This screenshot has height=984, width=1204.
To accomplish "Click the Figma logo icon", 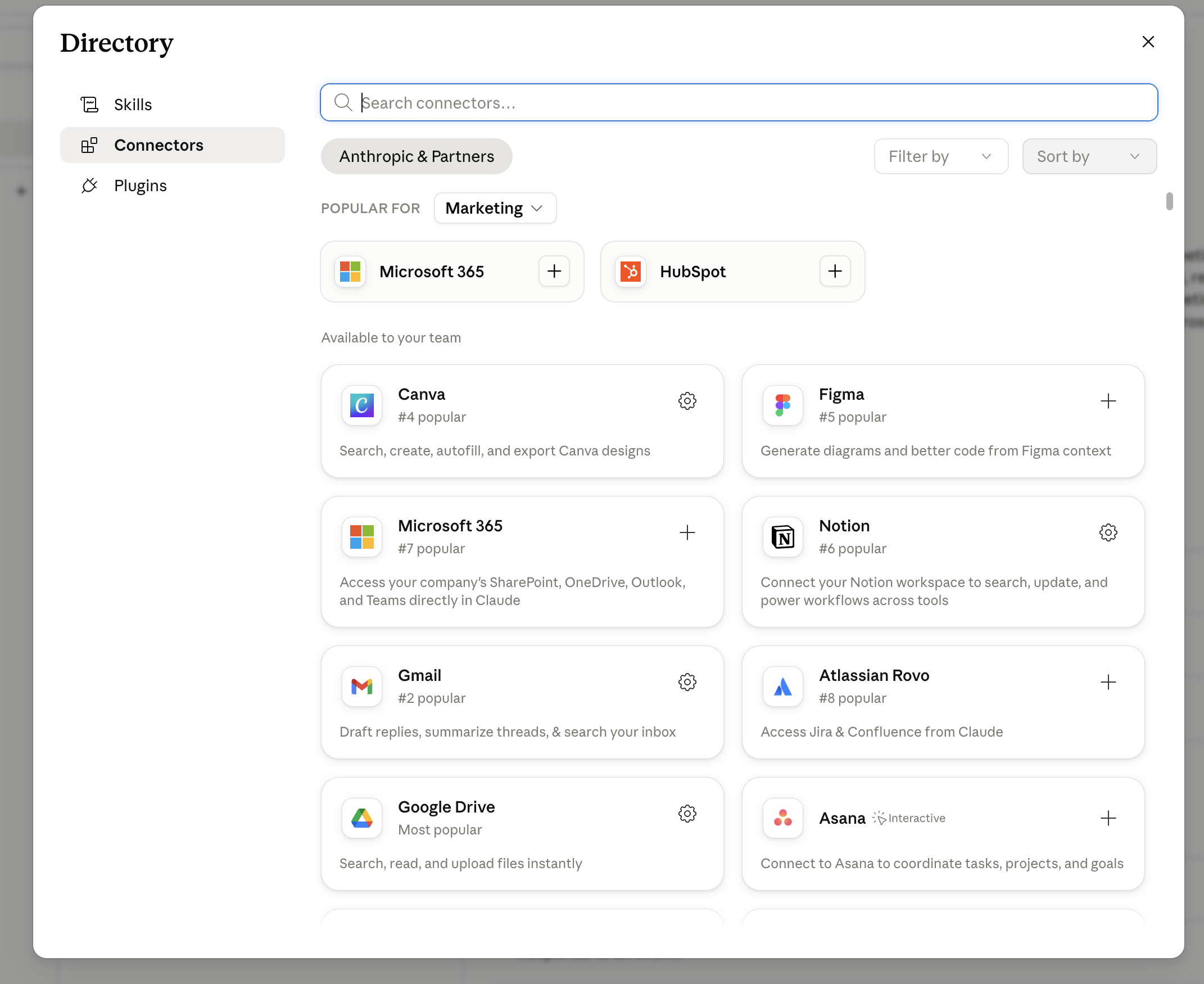I will point(782,405).
